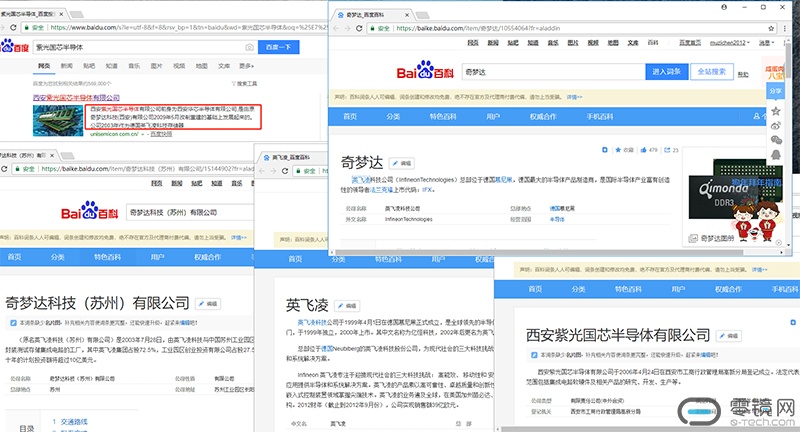Click the Weibo share icon in the right sidebar
Image resolution: width=800 pixels, height=432 pixels.
775,125
